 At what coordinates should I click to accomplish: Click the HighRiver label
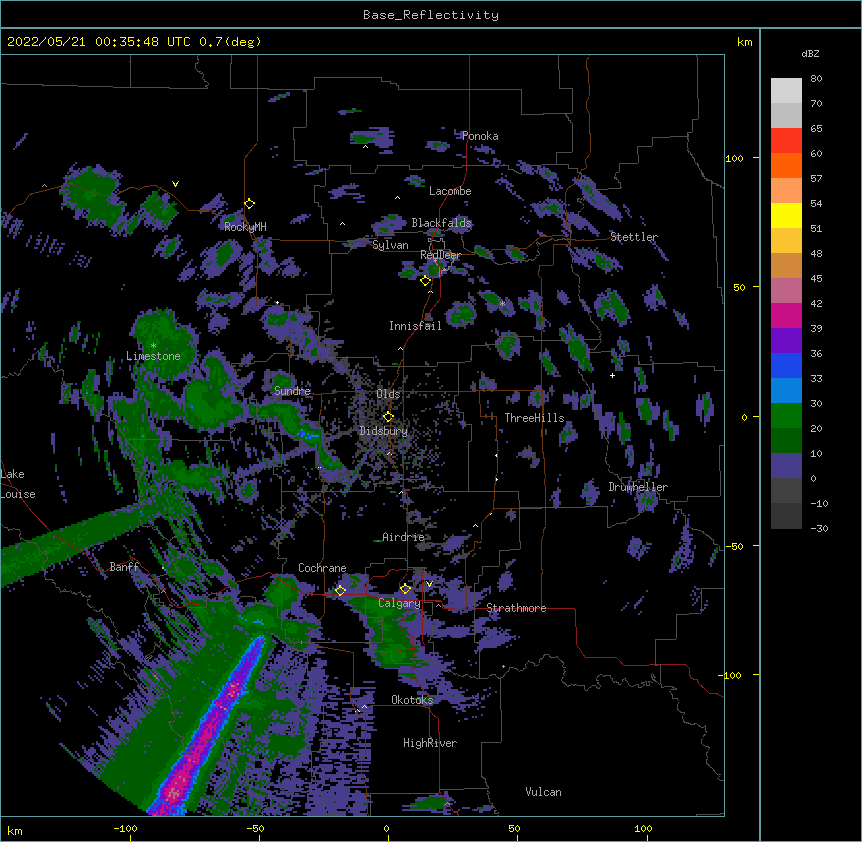430,743
